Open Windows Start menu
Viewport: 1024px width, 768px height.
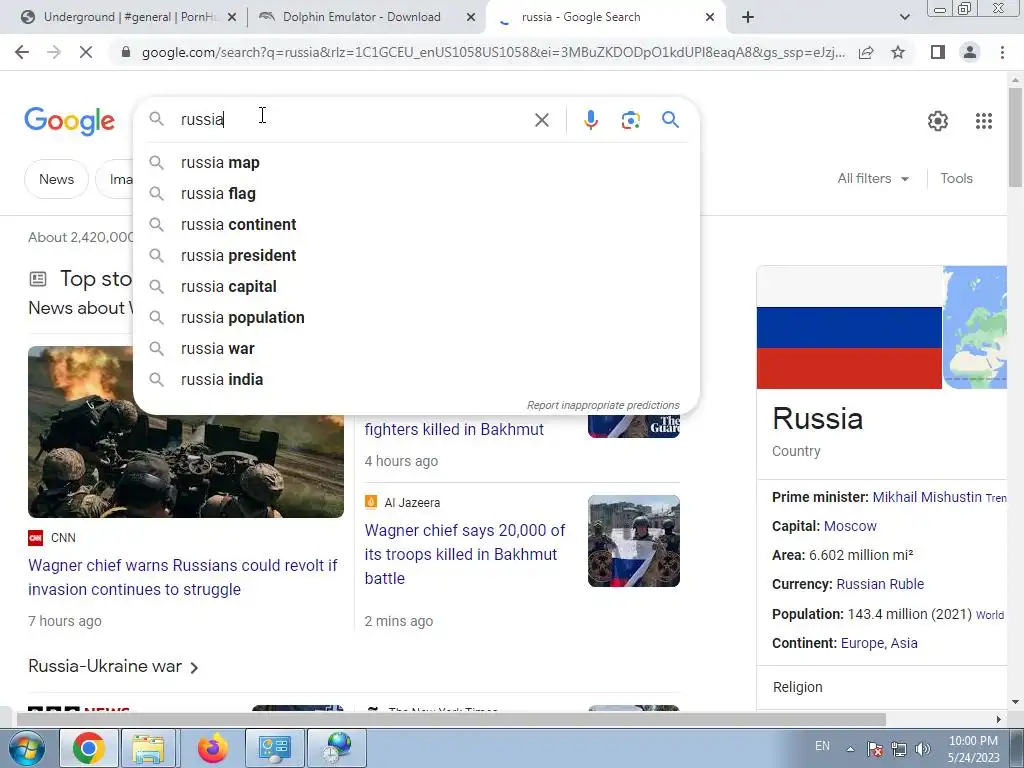point(26,748)
